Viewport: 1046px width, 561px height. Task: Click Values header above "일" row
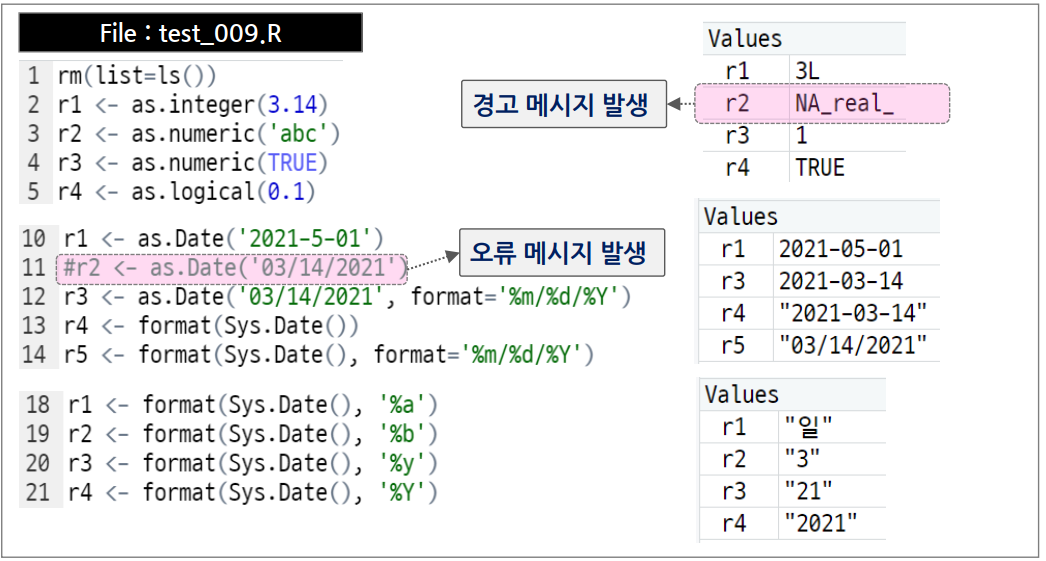(x=742, y=395)
